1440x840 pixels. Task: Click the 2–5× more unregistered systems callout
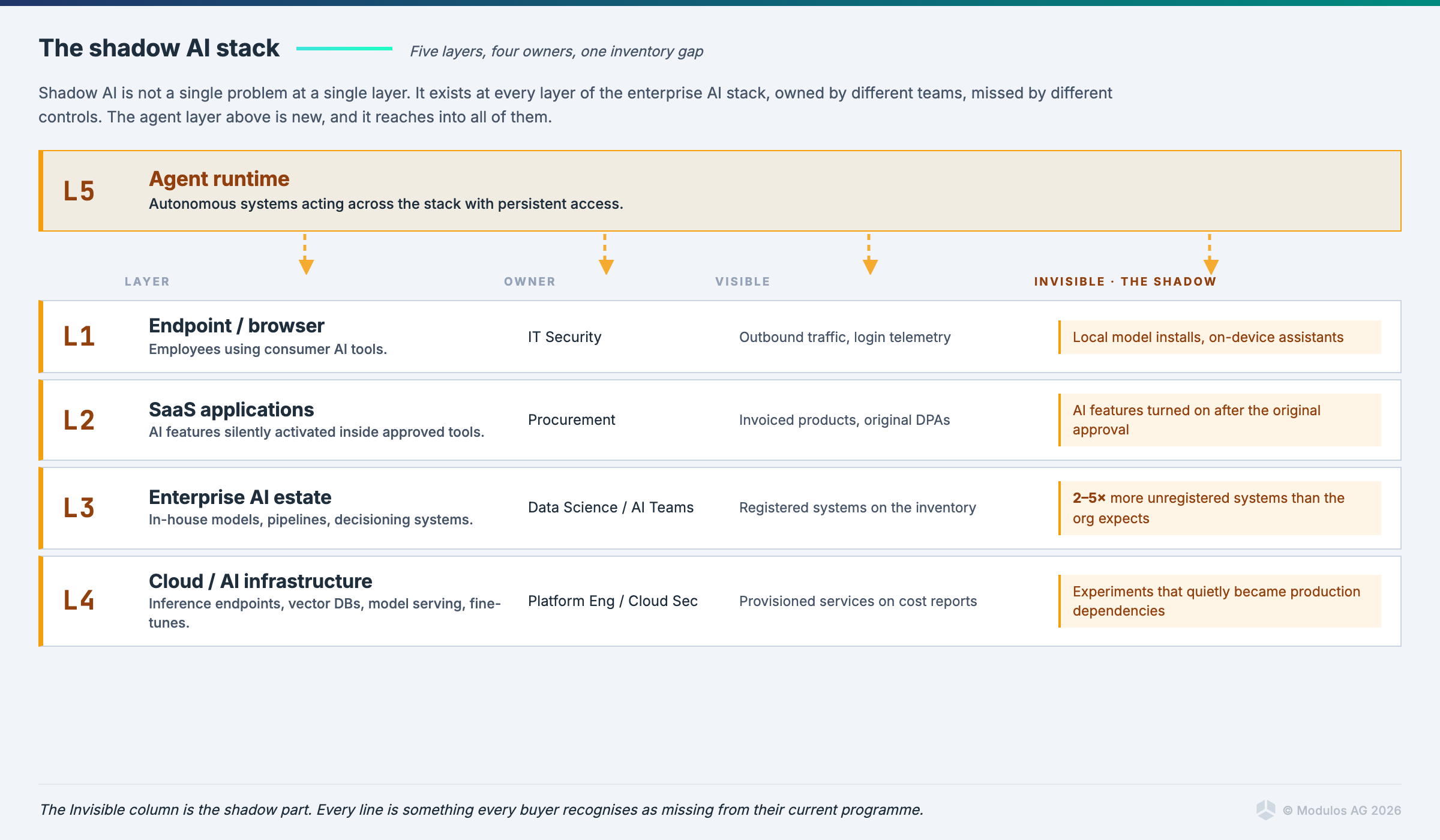point(1220,508)
